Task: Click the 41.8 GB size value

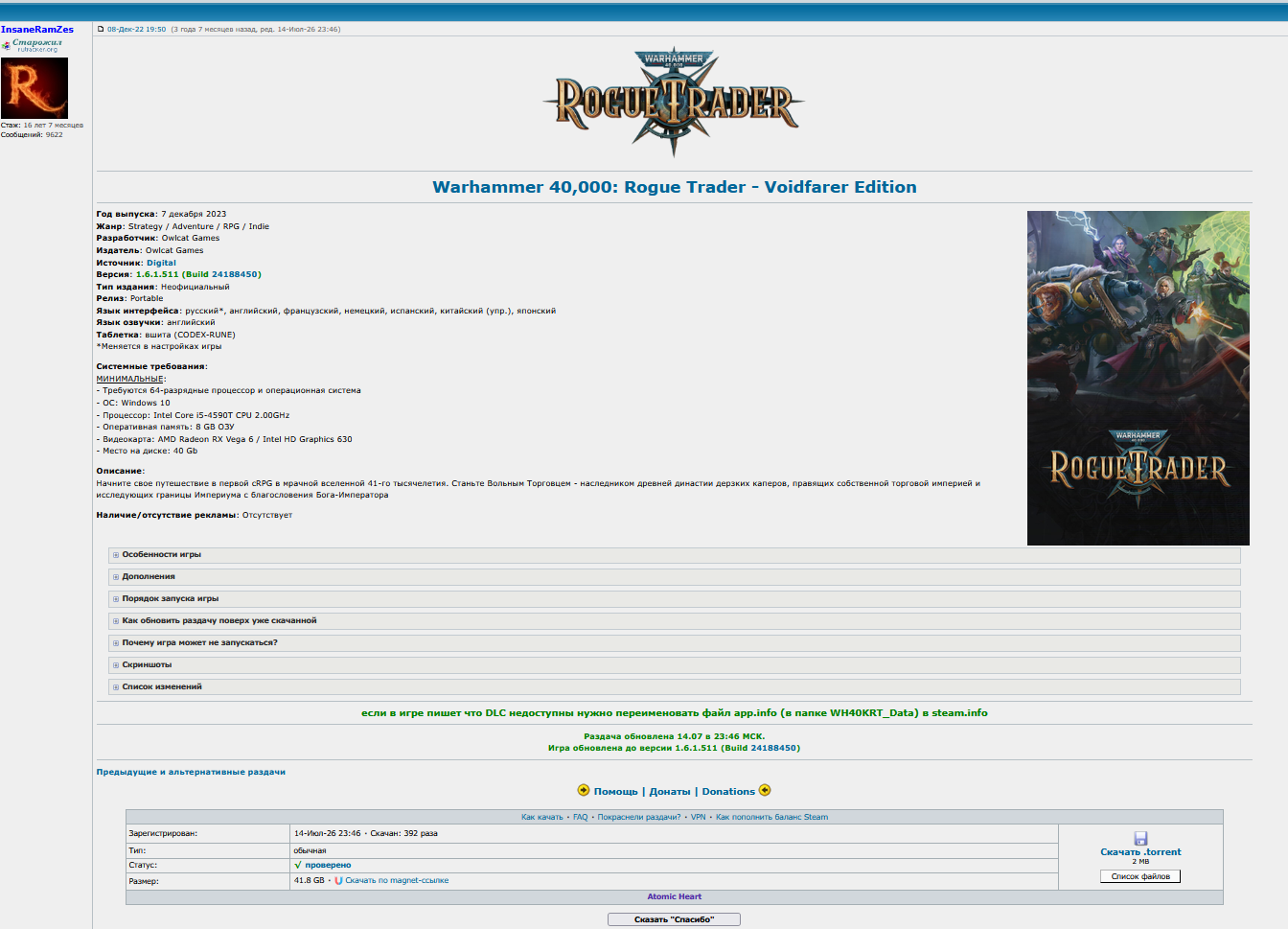Action: [x=310, y=880]
